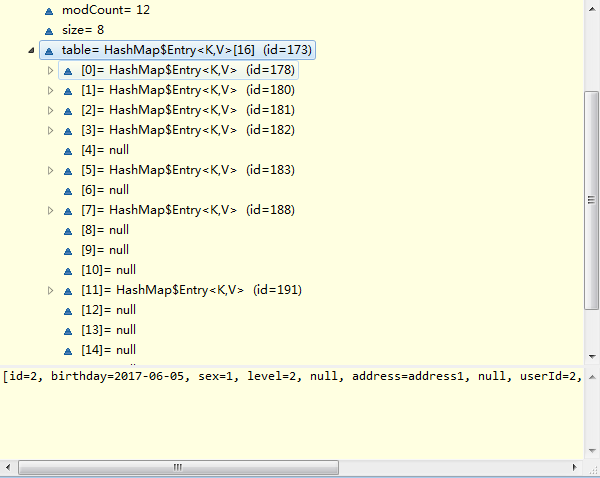Select the [11]= HashMap$Entry (id=191) row
The height and width of the screenshot is (478, 600).
191,290
